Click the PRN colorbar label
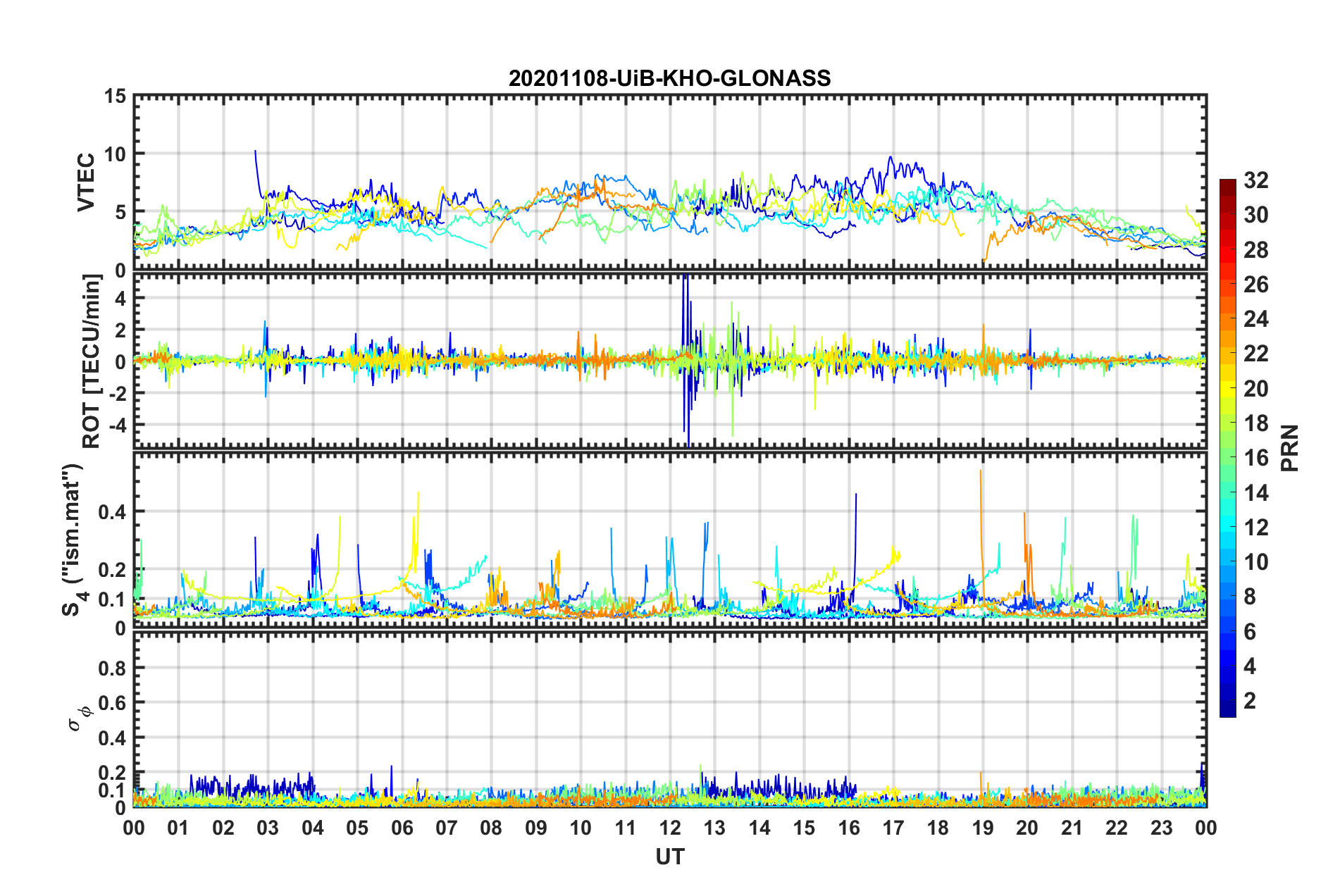Screen dimensions: 1340x896 (x=1290, y=448)
